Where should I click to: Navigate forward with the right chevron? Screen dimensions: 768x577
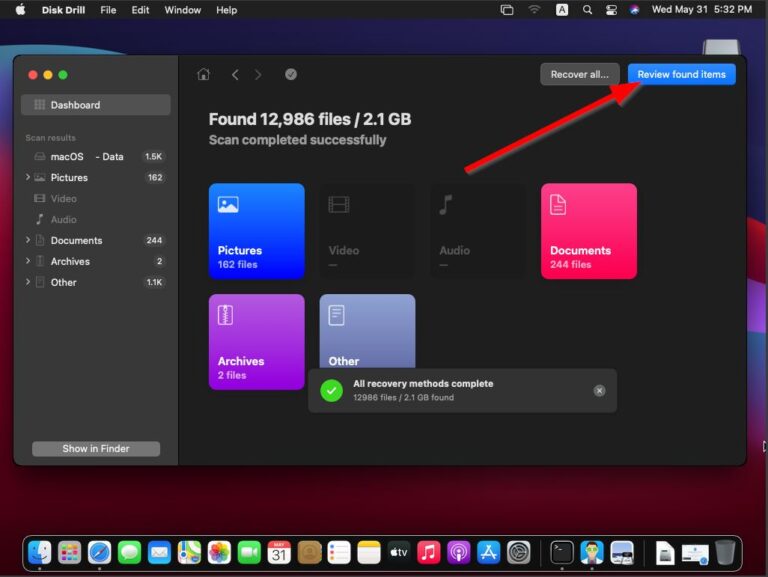258,74
